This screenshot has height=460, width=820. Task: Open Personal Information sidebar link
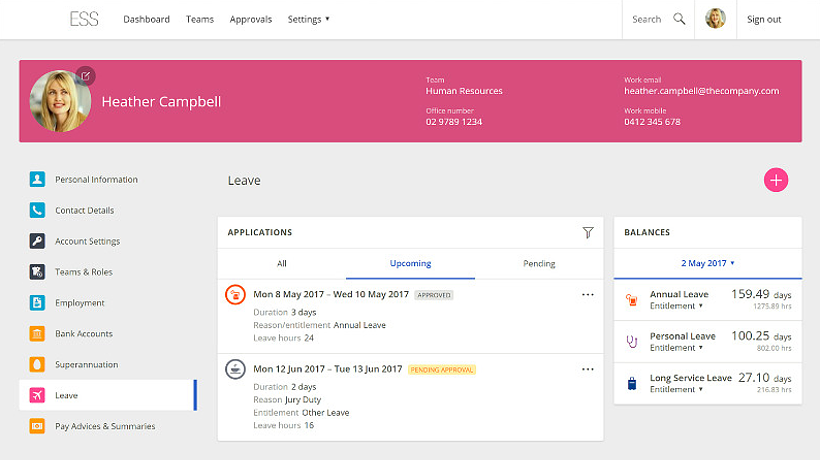click(96, 179)
